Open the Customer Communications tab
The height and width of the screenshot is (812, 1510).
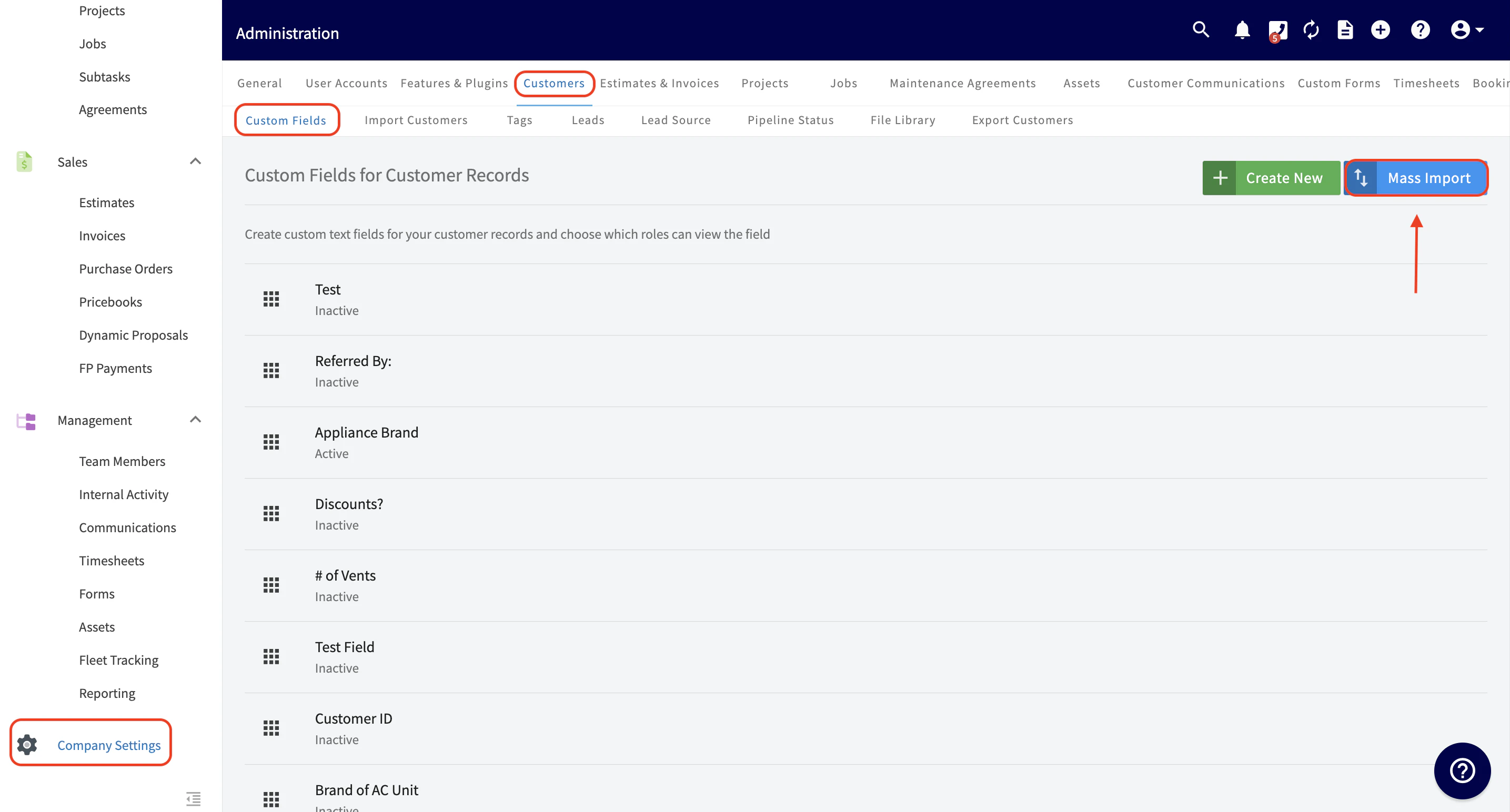pos(1206,83)
